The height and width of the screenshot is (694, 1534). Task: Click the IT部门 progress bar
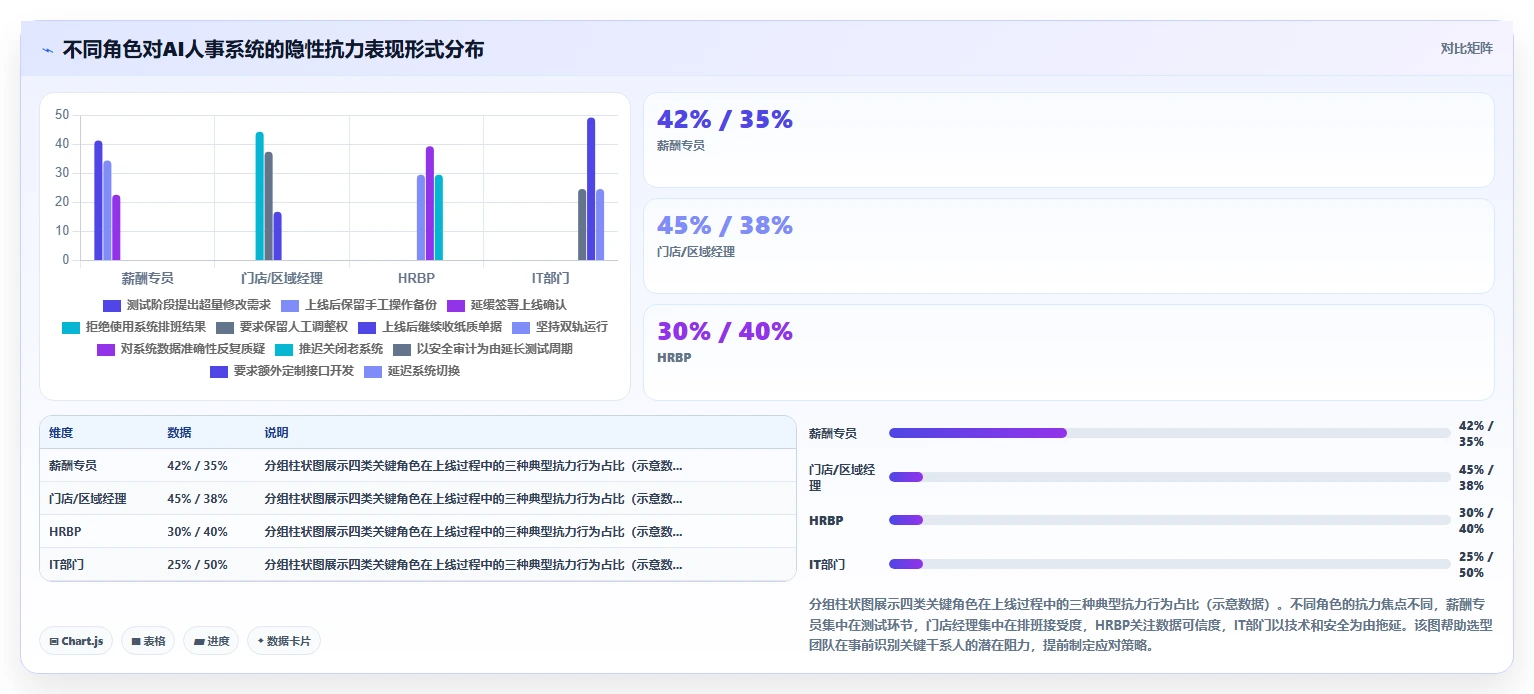click(x=1169, y=564)
